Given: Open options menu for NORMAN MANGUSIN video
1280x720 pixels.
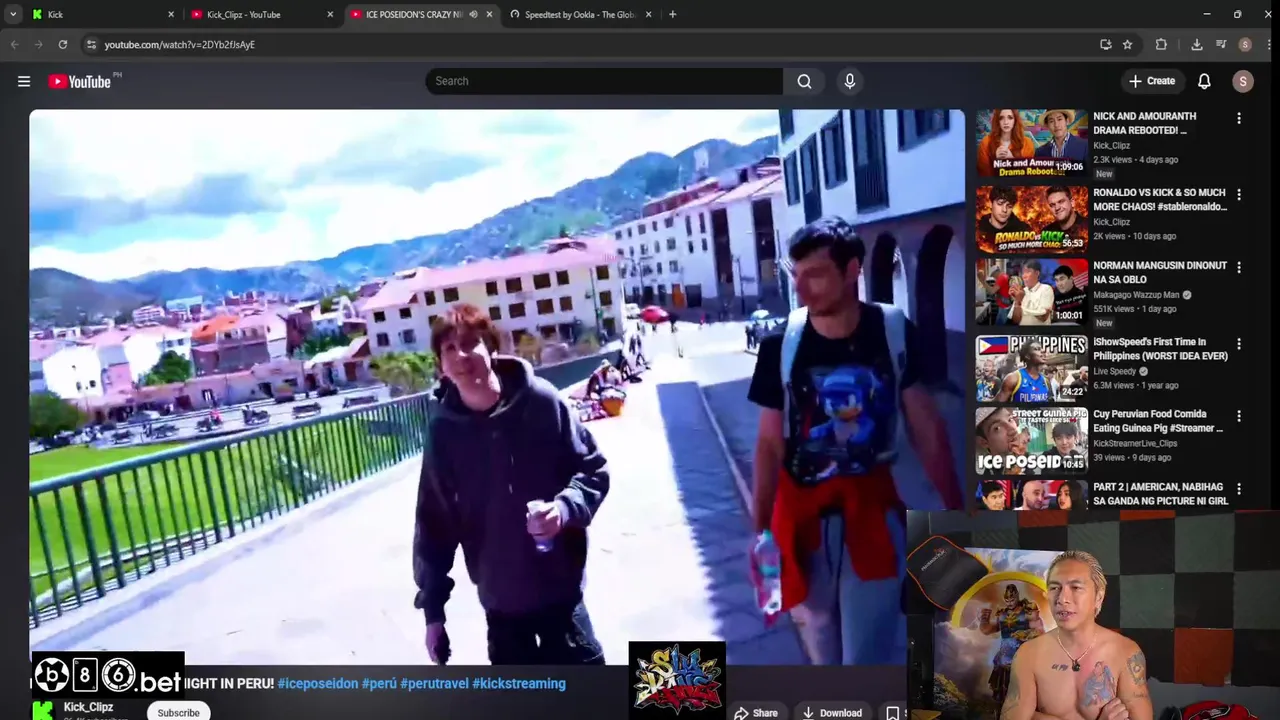Looking at the screenshot, I should 1239,268.
